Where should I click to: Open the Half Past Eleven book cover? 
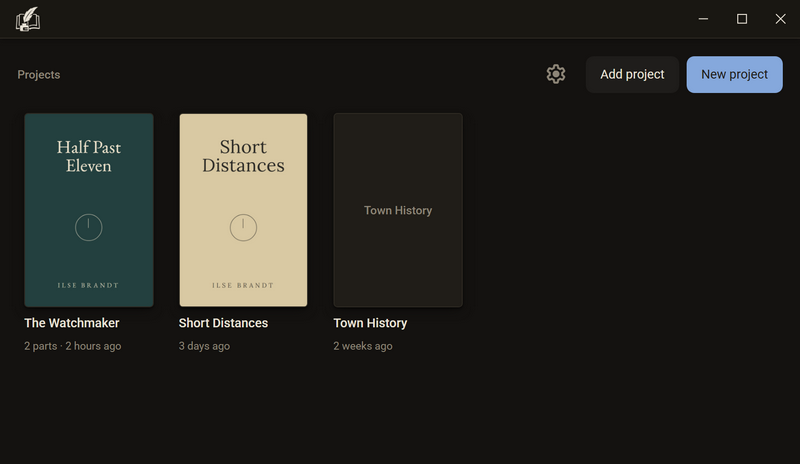89,210
